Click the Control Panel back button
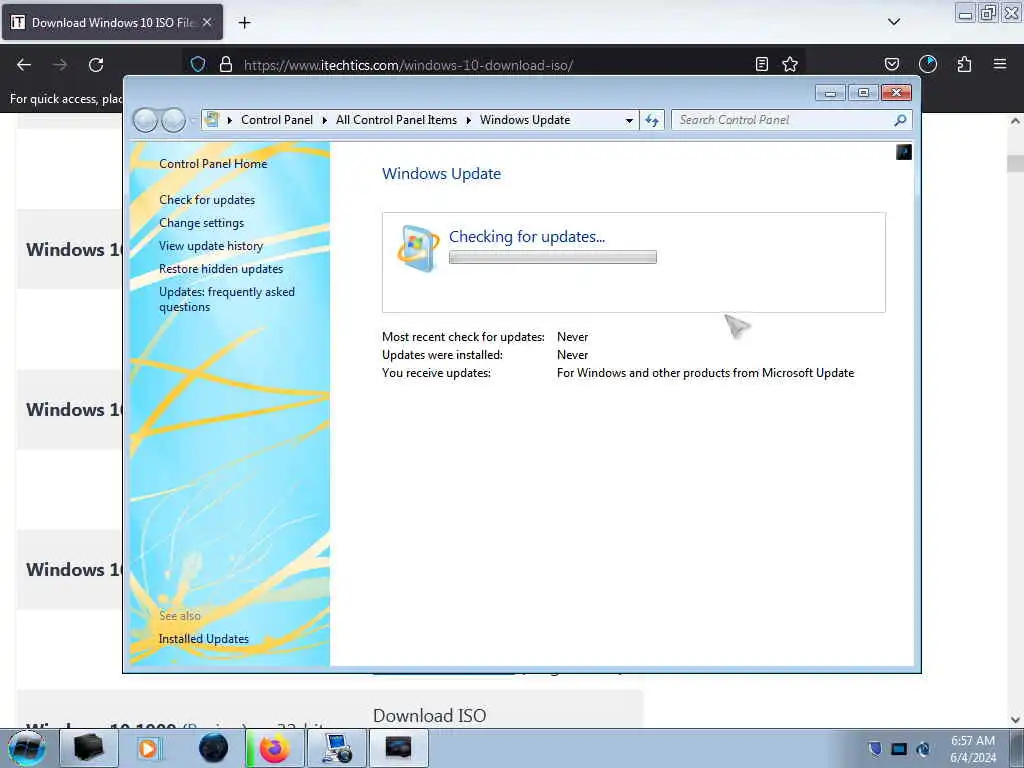Viewport: 1024px width, 768px height. pyautogui.click(x=145, y=120)
